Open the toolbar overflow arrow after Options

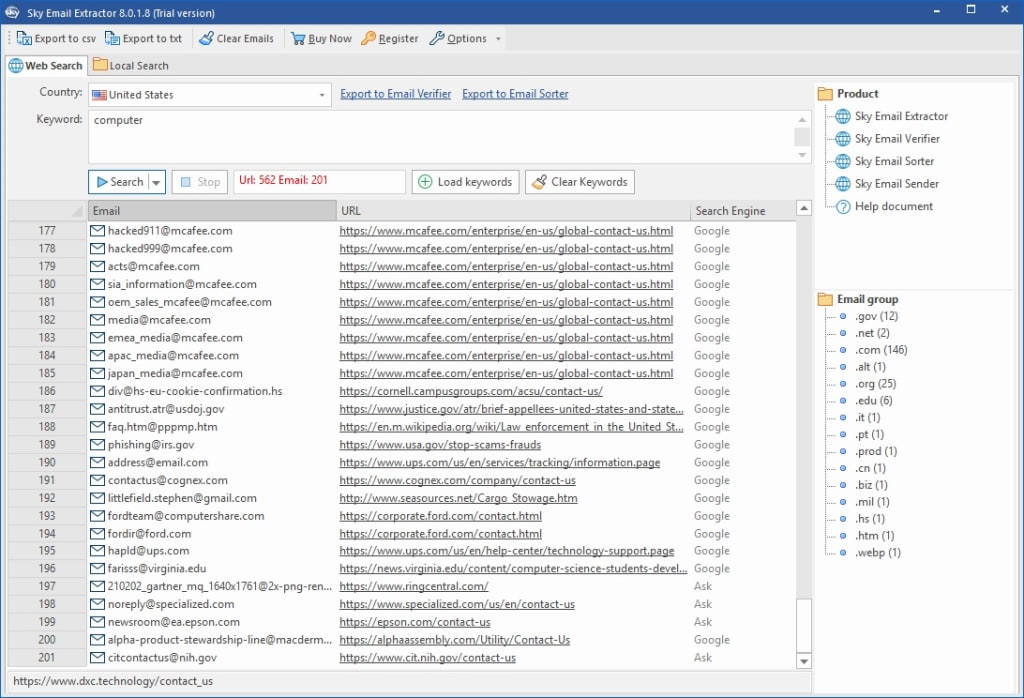[498, 39]
